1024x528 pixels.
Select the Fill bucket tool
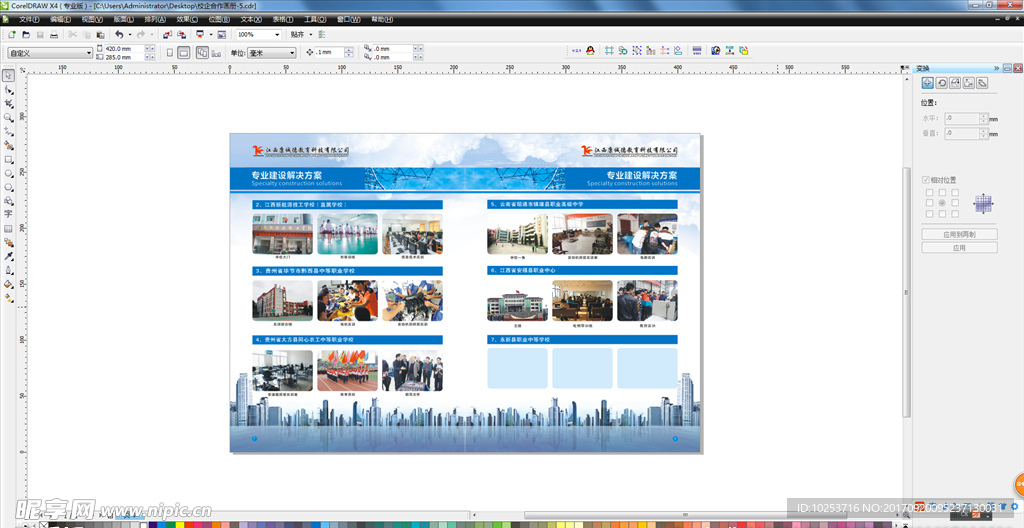[x=8, y=284]
